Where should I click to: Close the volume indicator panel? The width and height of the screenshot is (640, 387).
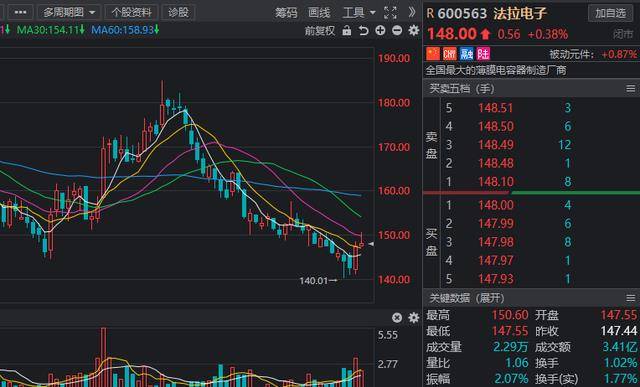coord(397,318)
